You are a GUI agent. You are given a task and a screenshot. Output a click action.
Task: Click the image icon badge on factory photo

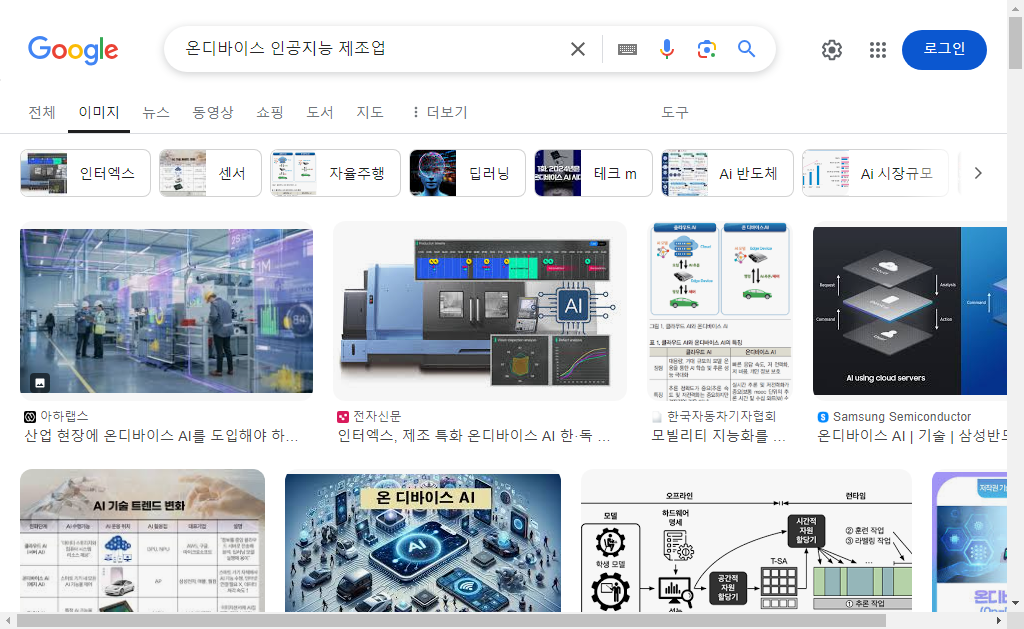(40, 383)
